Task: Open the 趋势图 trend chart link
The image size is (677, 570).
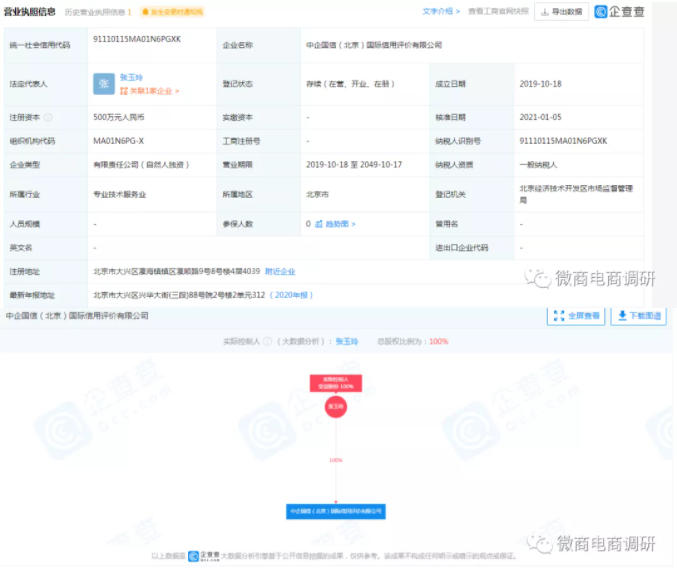Action: tap(340, 224)
